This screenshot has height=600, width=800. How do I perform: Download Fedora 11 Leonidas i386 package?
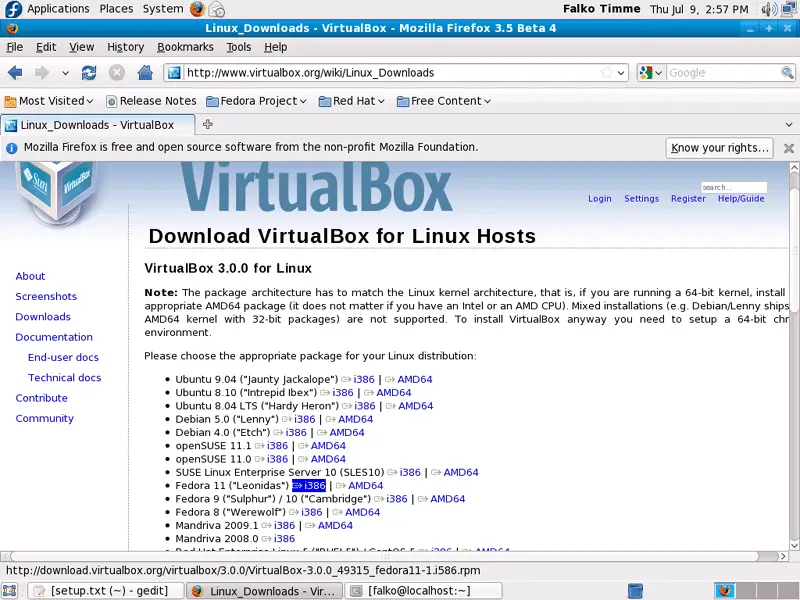click(309, 485)
